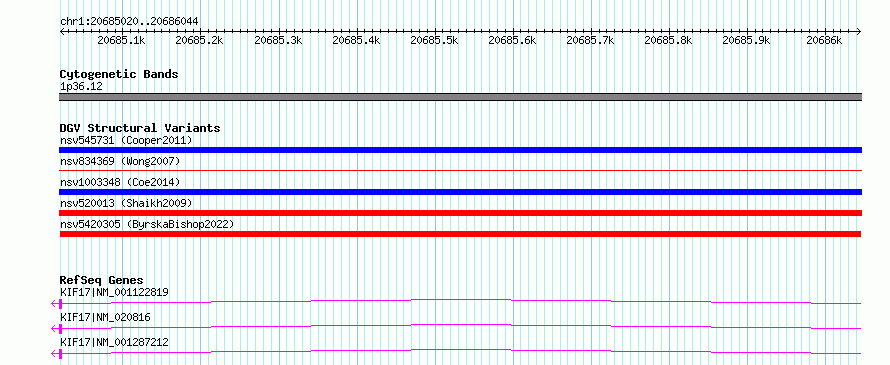The width and height of the screenshot is (890, 365).
Task: Click the nsv520013 (Shaikh2009) label
Action: (126, 203)
